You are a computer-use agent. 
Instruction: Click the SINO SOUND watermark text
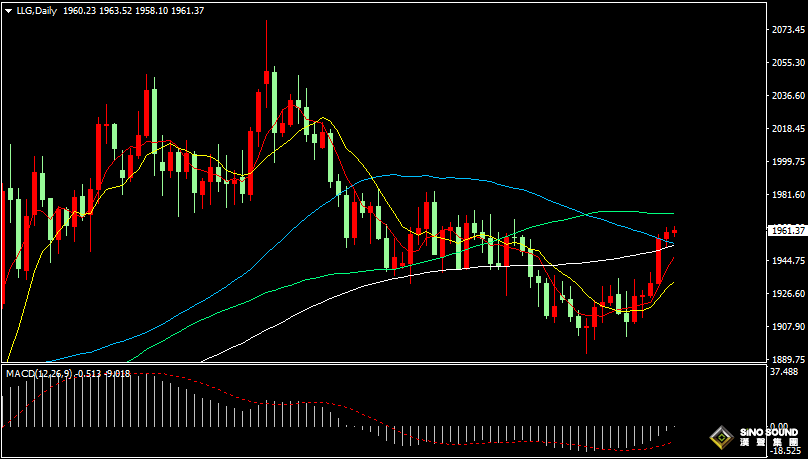click(x=768, y=432)
